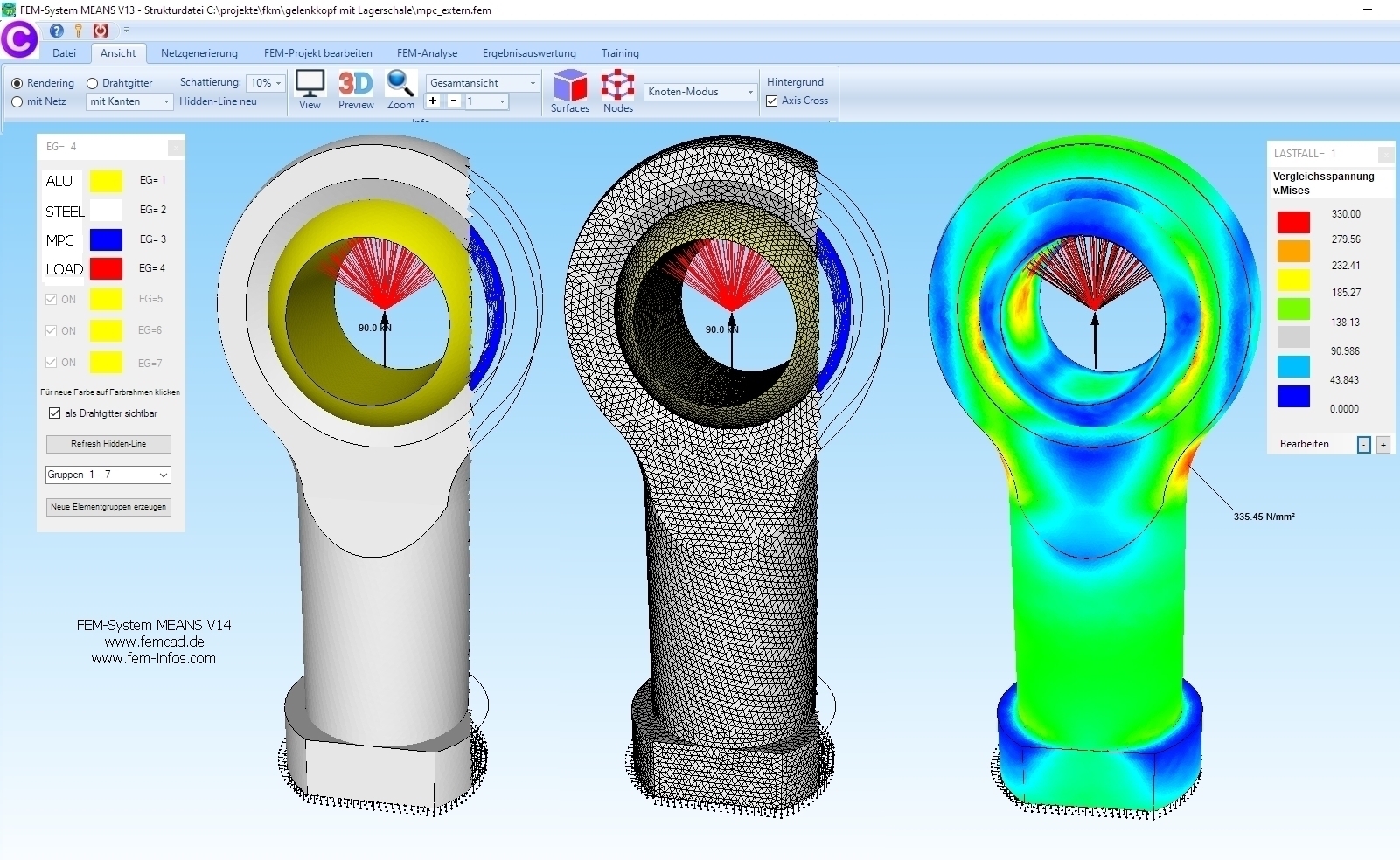1400x860 pixels.
Task: Open the 3D Preview tool
Action: point(356,89)
